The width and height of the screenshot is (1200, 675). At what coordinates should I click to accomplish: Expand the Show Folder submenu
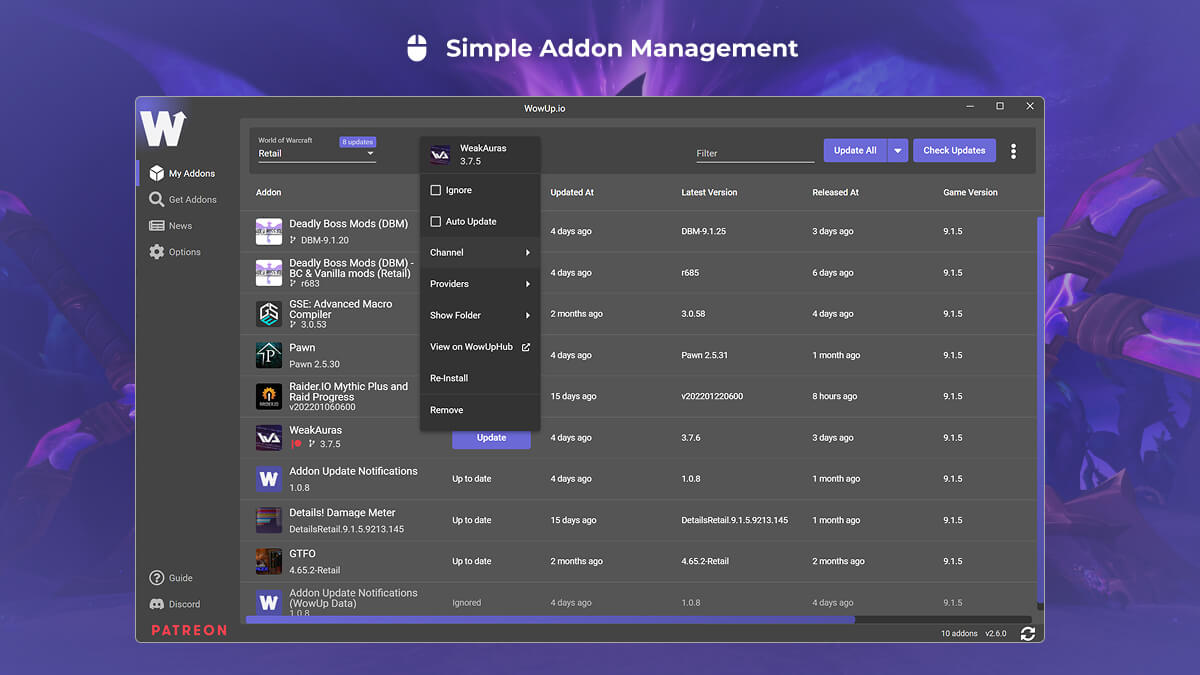pos(480,316)
